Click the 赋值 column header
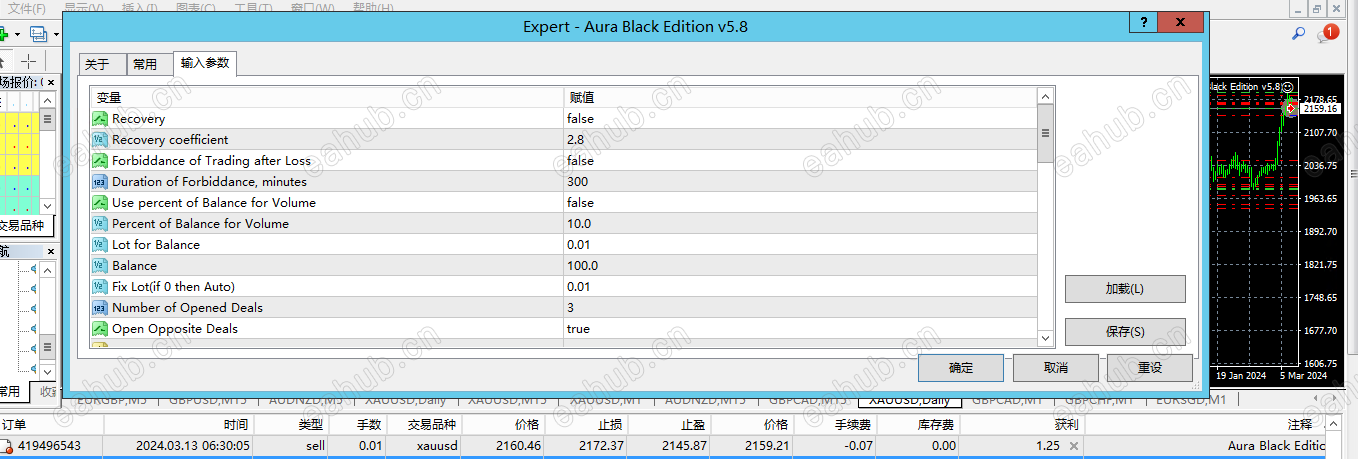1358x459 pixels. (x=800, y=98)
